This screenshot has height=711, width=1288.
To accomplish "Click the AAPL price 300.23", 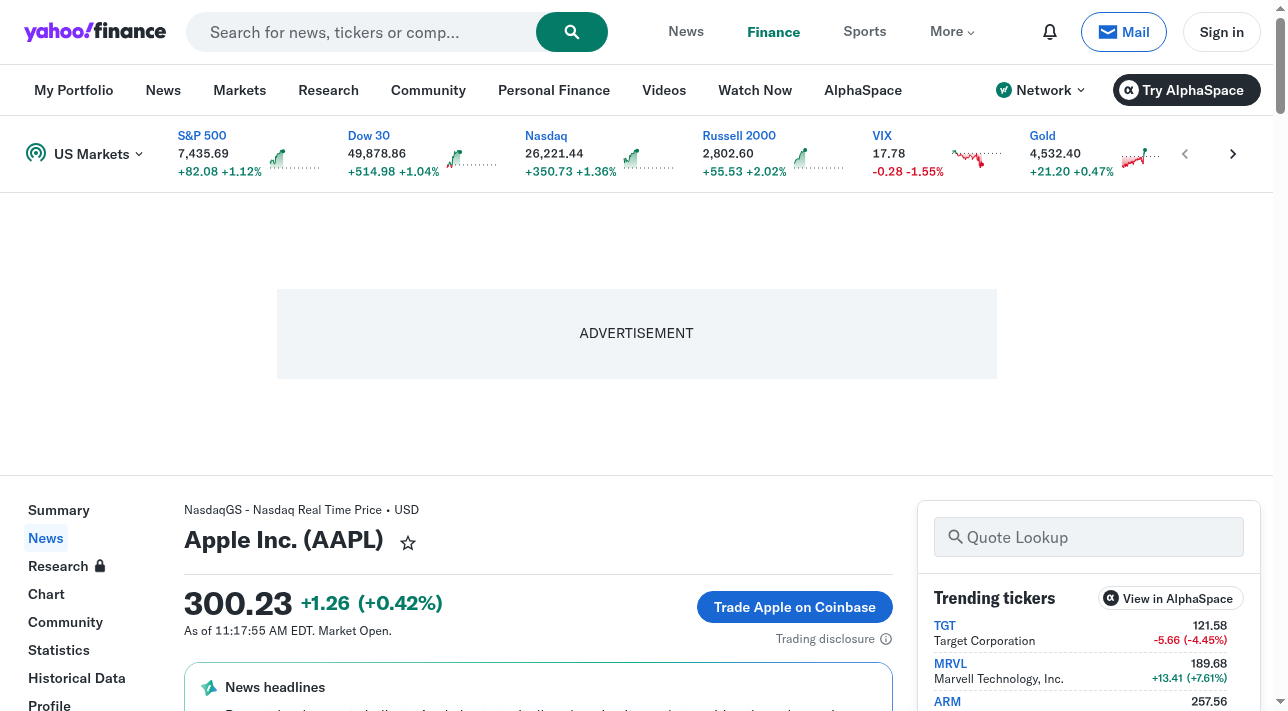I will (x=238, y=603).
